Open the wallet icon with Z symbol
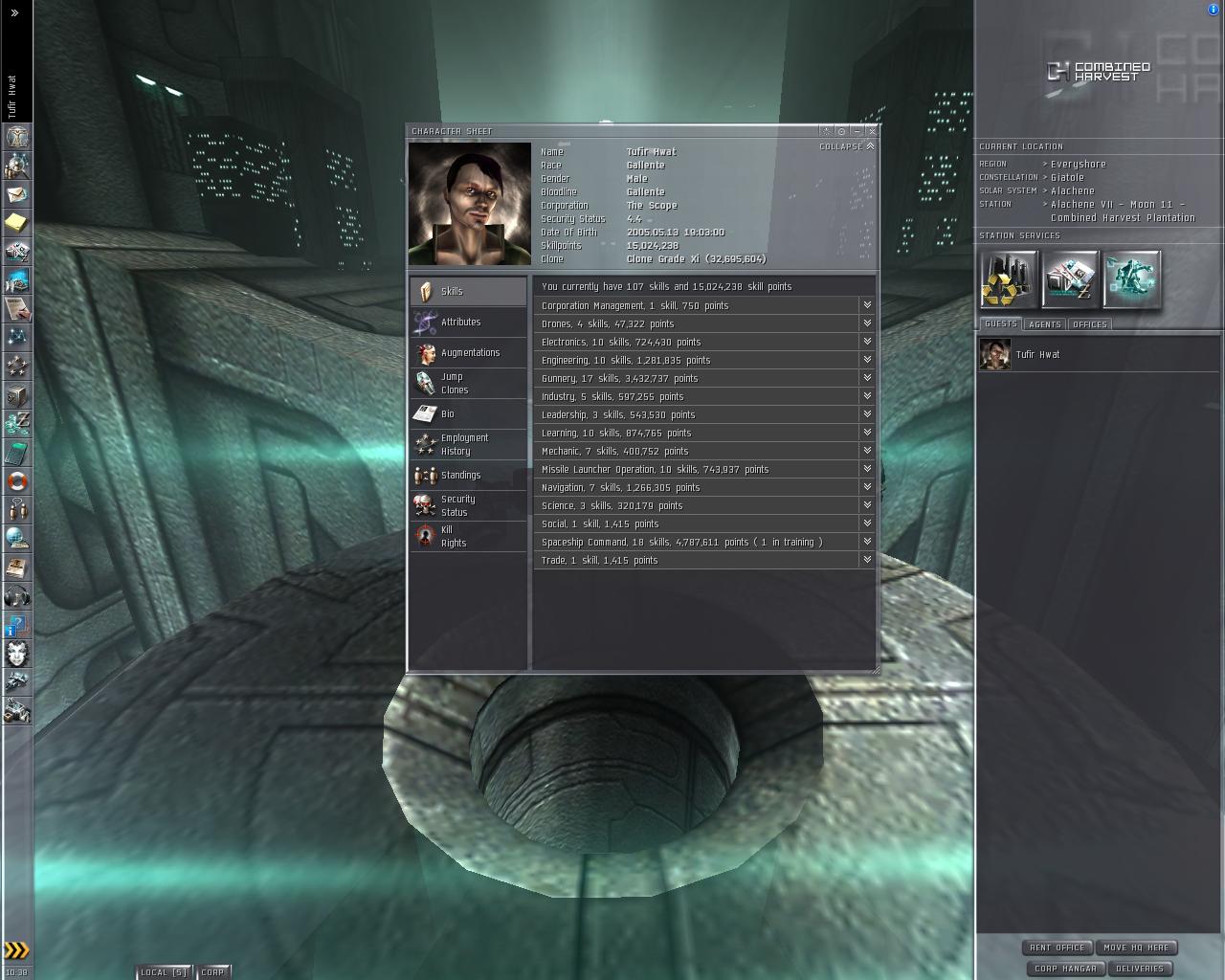Screen dimensions: 1225x980 click(17, 424)
